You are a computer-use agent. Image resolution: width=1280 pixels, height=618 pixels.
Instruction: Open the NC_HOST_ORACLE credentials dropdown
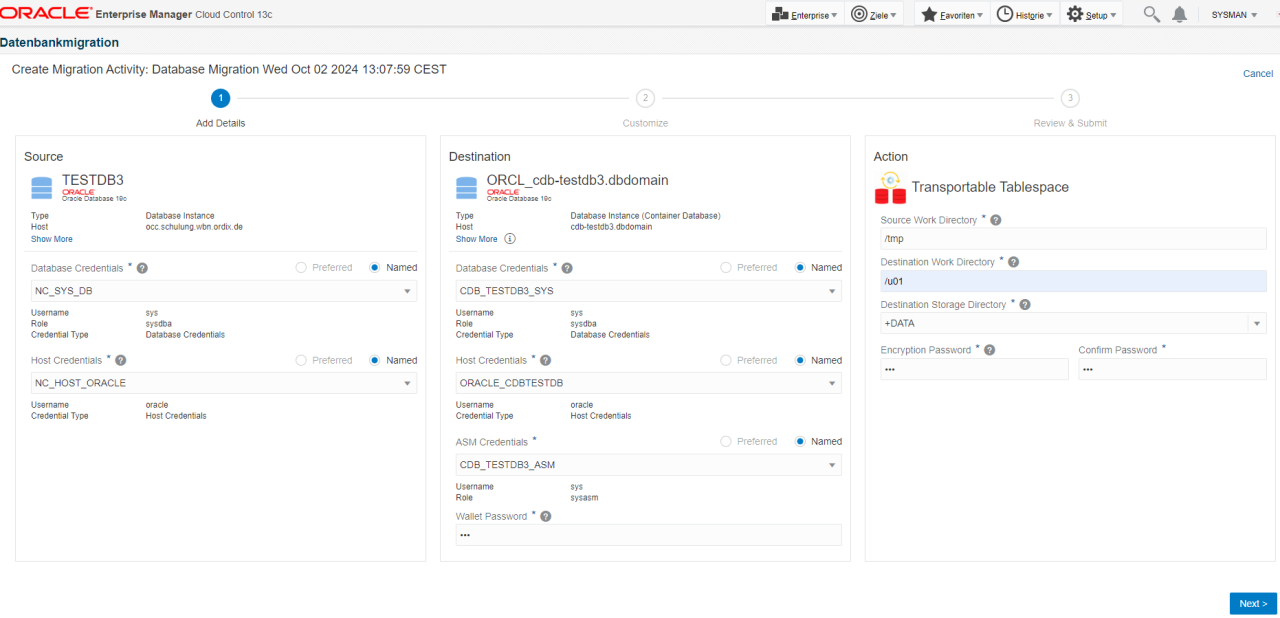click(x=224, y=383)
